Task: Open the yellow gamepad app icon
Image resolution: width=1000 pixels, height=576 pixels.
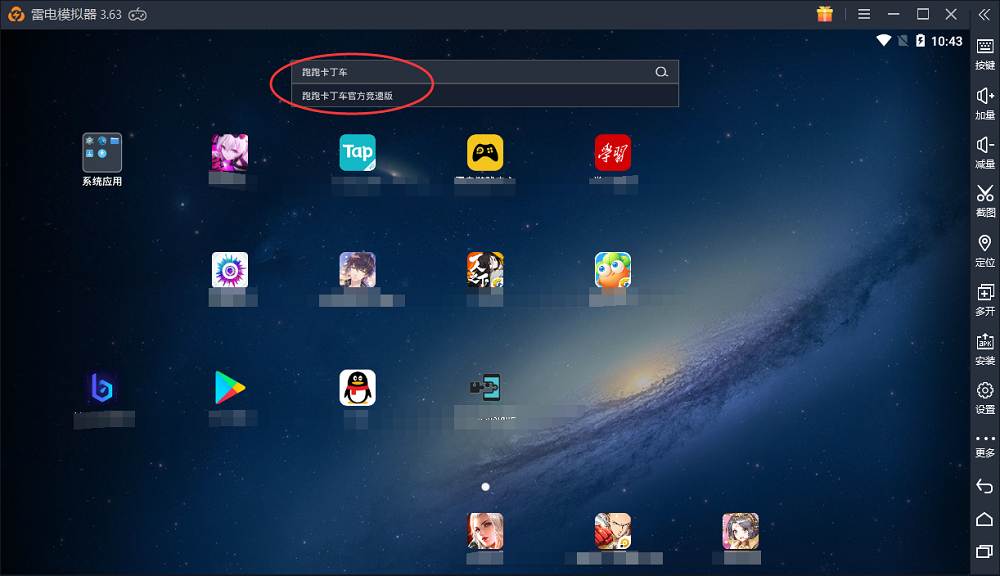Action: [x=485, y=152]
